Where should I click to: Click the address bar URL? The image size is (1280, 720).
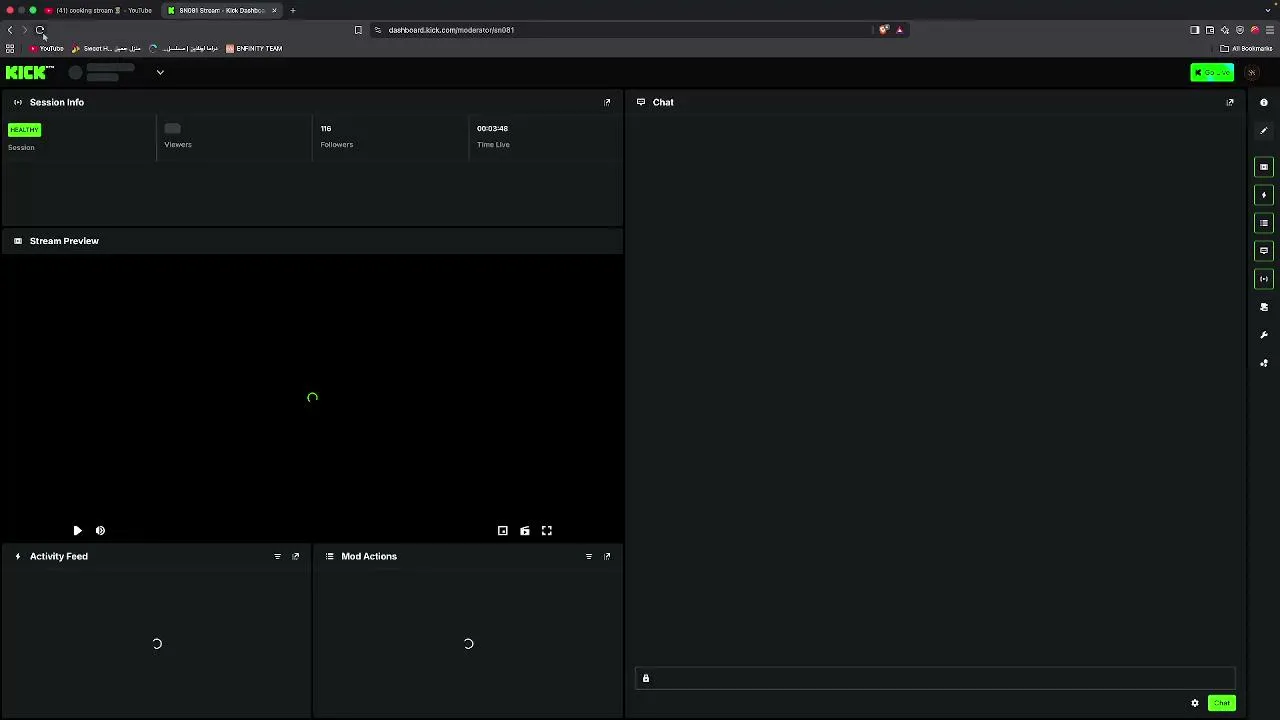(x=451, y=30)
